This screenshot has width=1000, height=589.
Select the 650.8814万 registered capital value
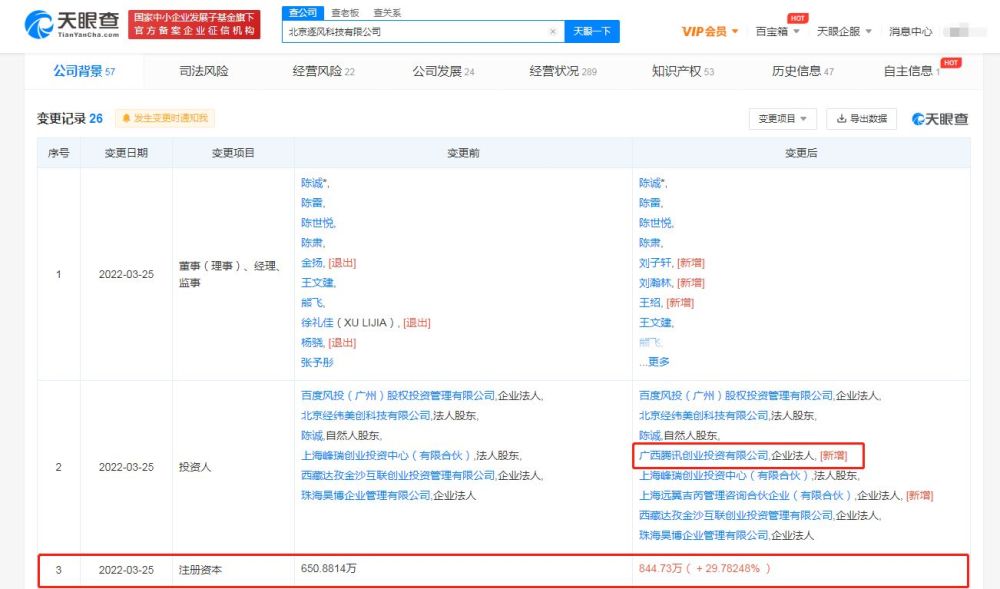(328, 568)
